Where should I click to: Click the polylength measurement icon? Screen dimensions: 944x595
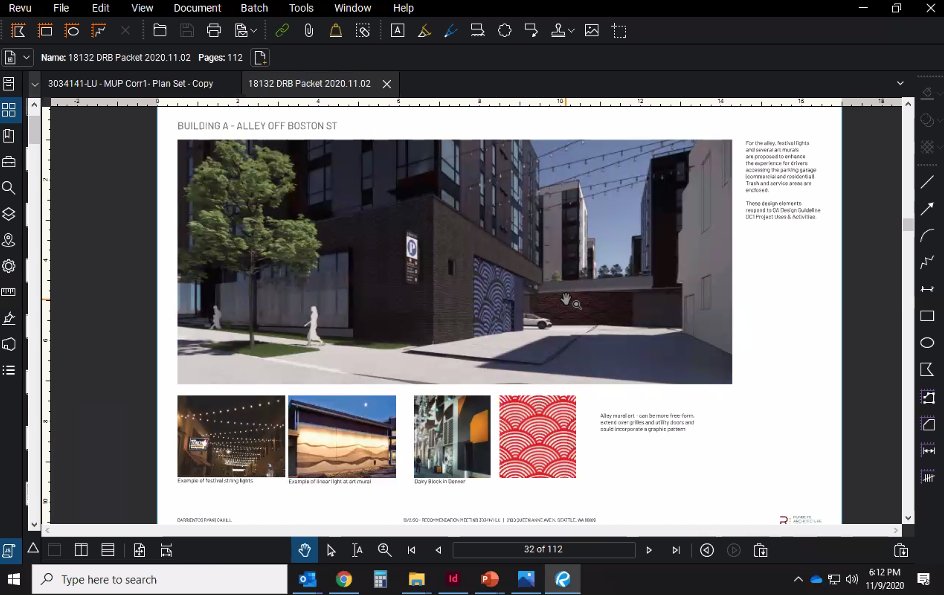99,30
